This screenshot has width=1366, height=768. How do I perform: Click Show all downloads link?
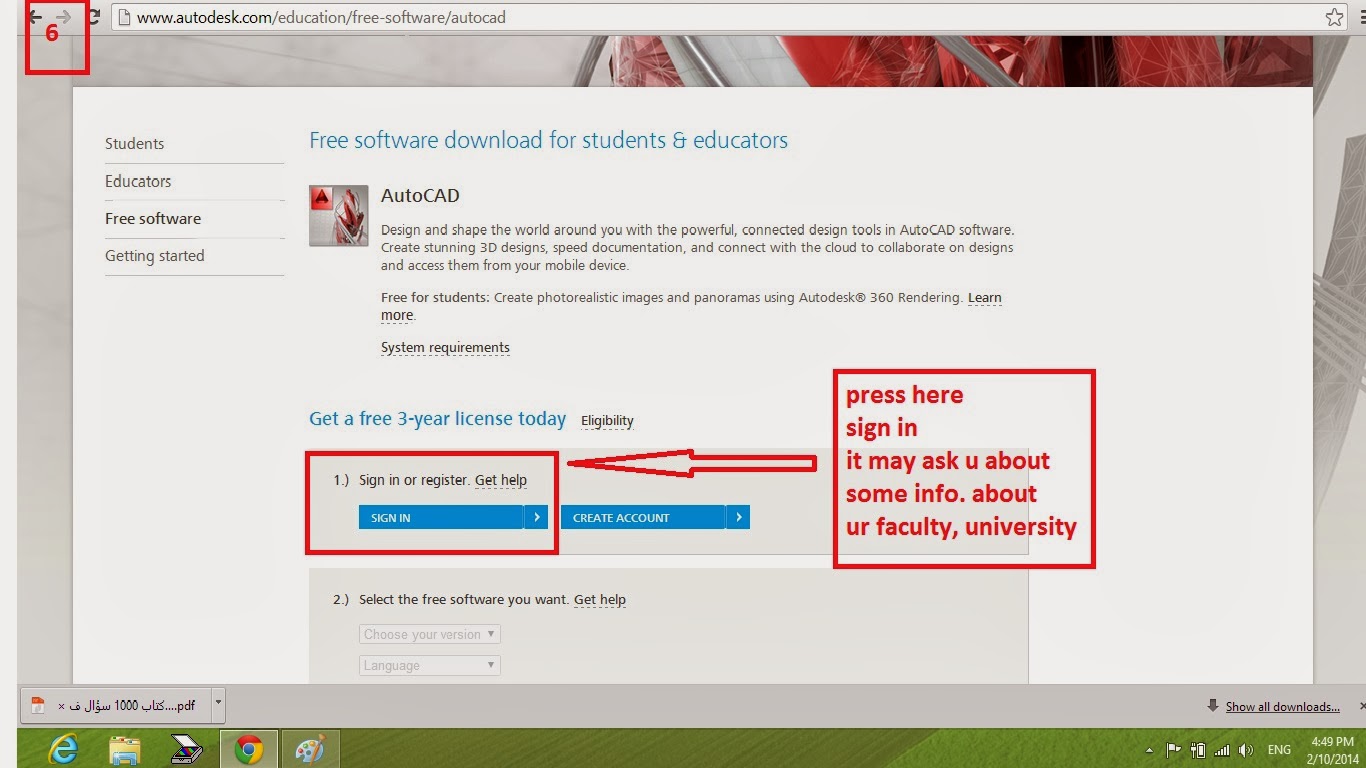coord(1282,707)
